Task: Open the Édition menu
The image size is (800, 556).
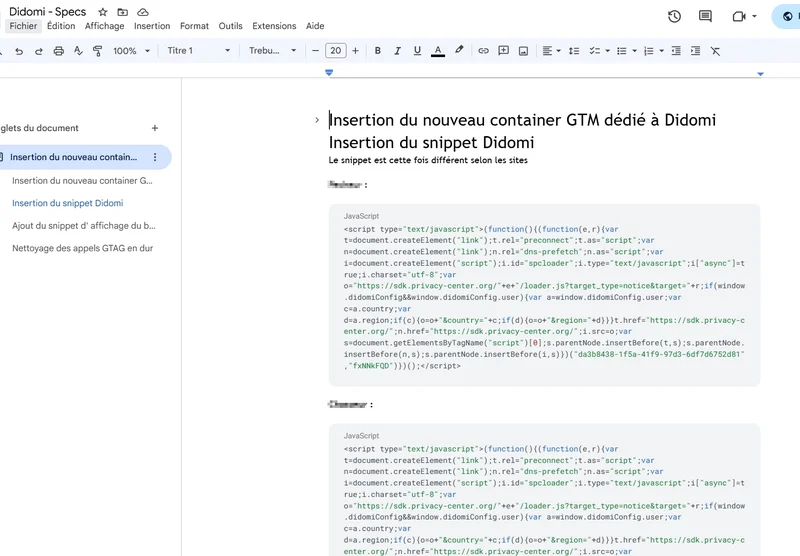Action: coord(61,26)
